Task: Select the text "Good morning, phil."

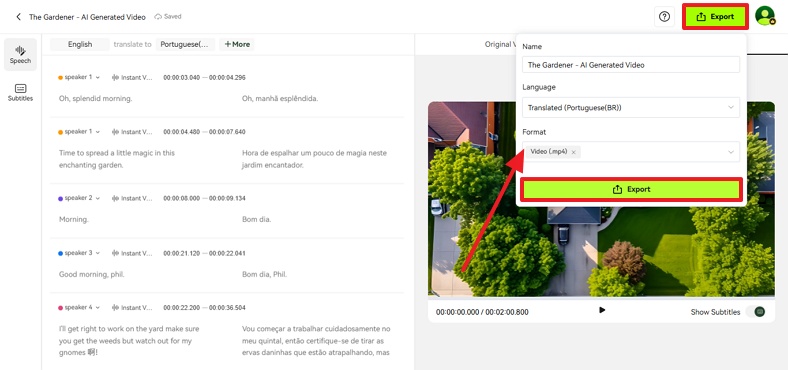Action: coord(91,274)
